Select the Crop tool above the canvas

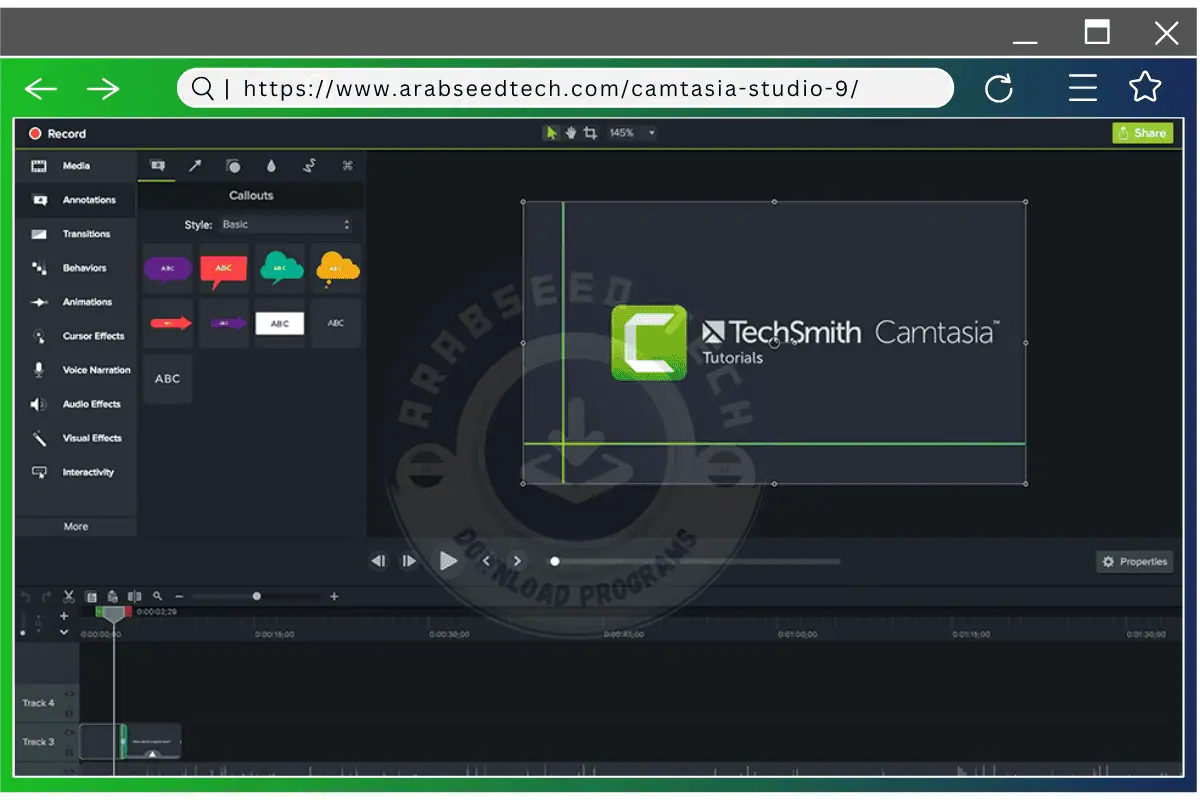pos(588,131)
